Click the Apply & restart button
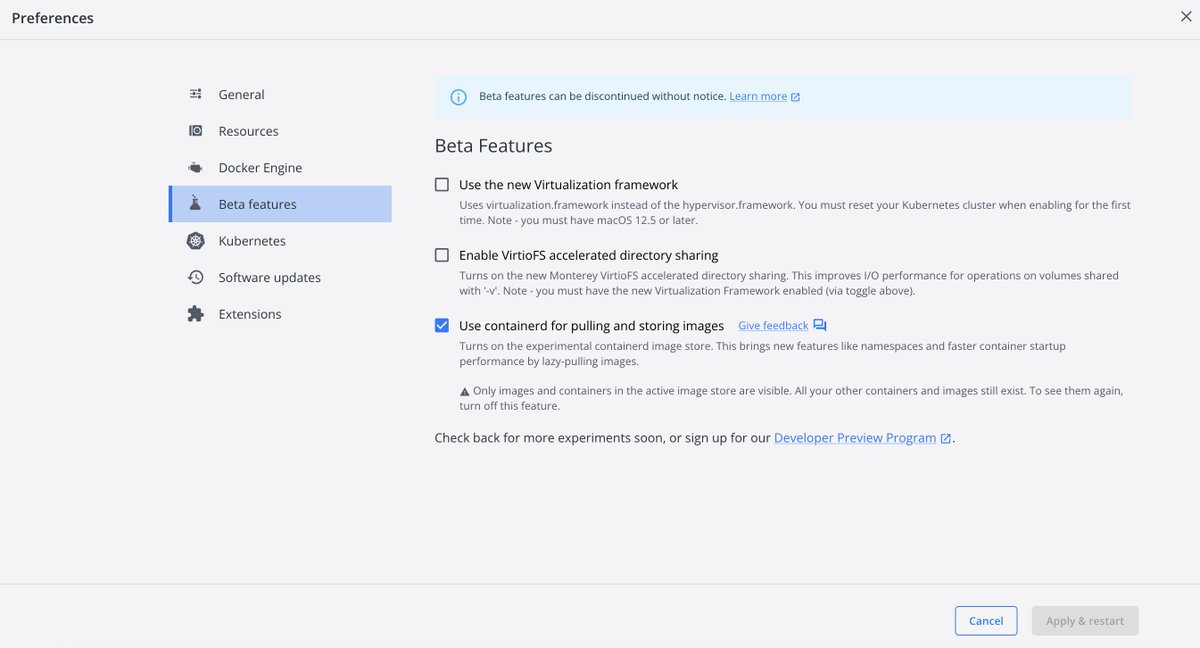This screenshot has height=648, width=1200. tap(1085, 621)
